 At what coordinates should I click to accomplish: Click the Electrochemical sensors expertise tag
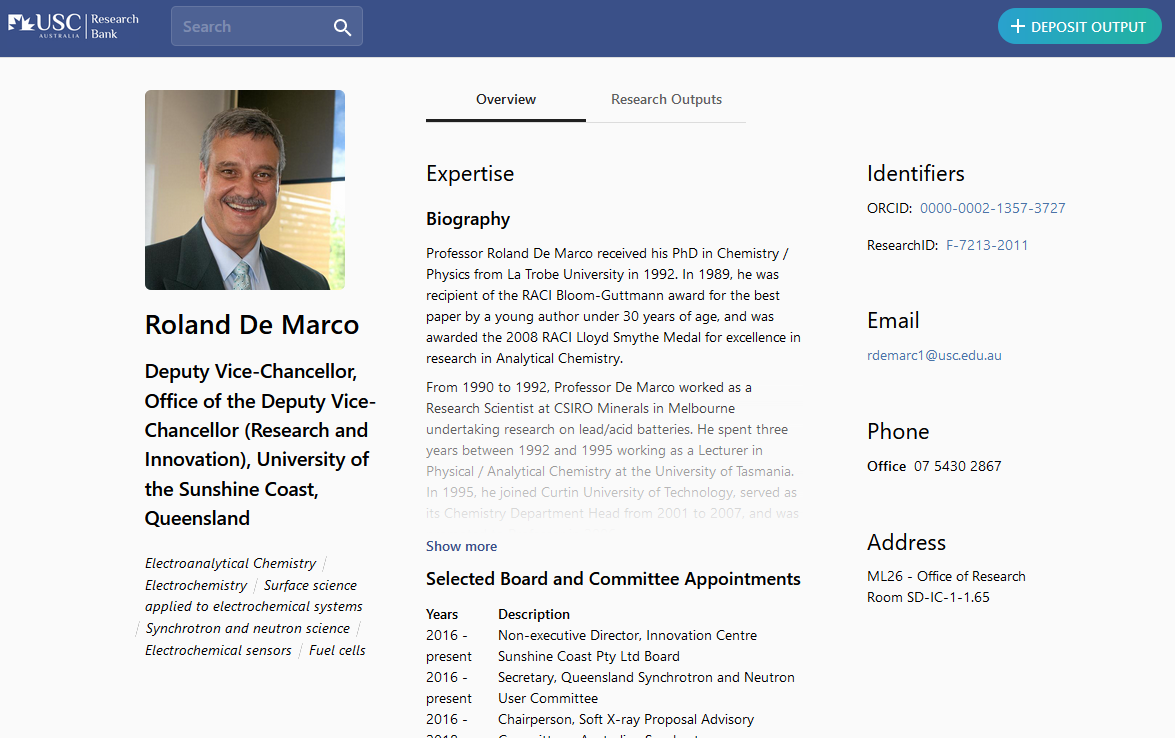pos(218,650)
